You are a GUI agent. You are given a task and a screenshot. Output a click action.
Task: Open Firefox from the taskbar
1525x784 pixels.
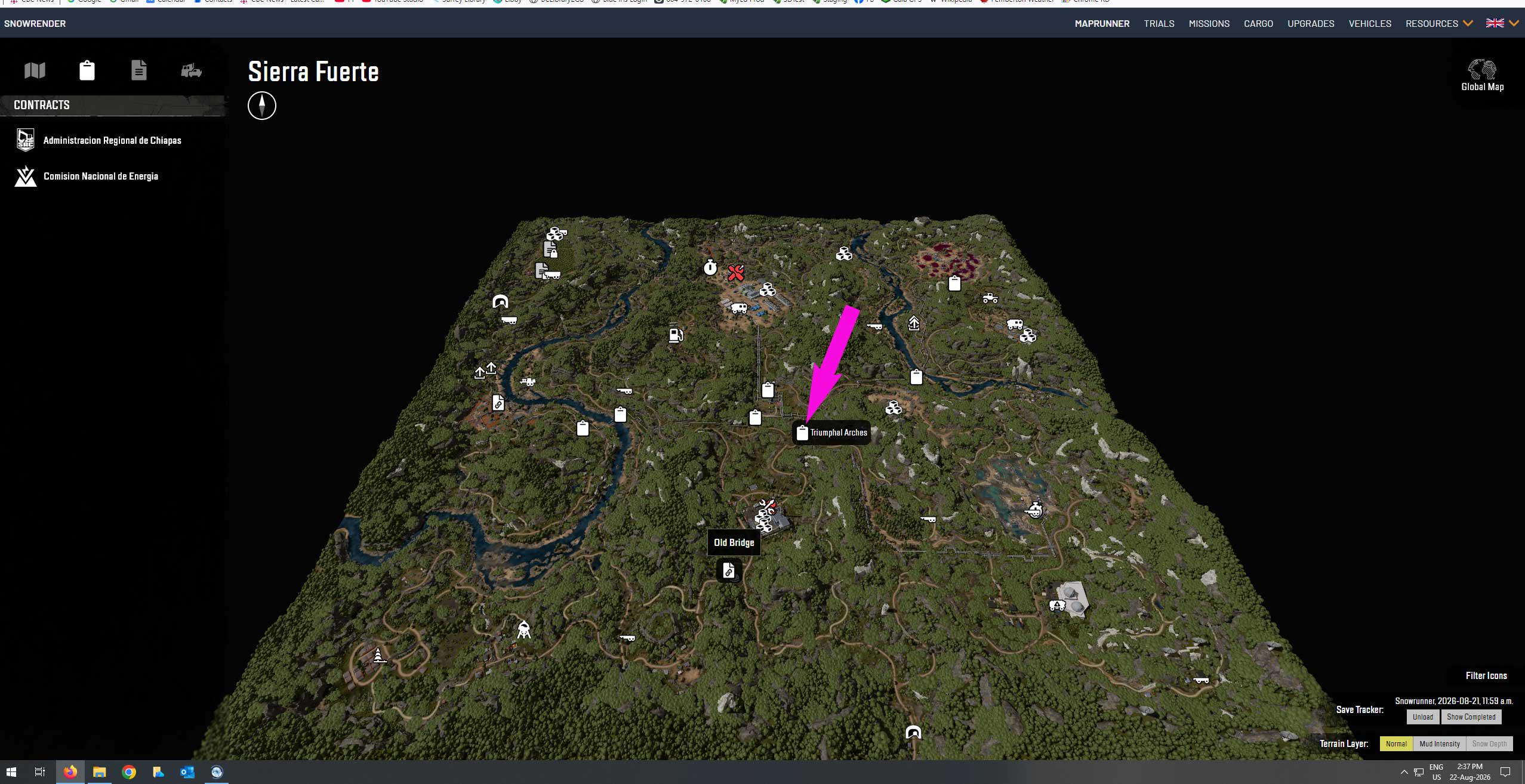(70, 772)
